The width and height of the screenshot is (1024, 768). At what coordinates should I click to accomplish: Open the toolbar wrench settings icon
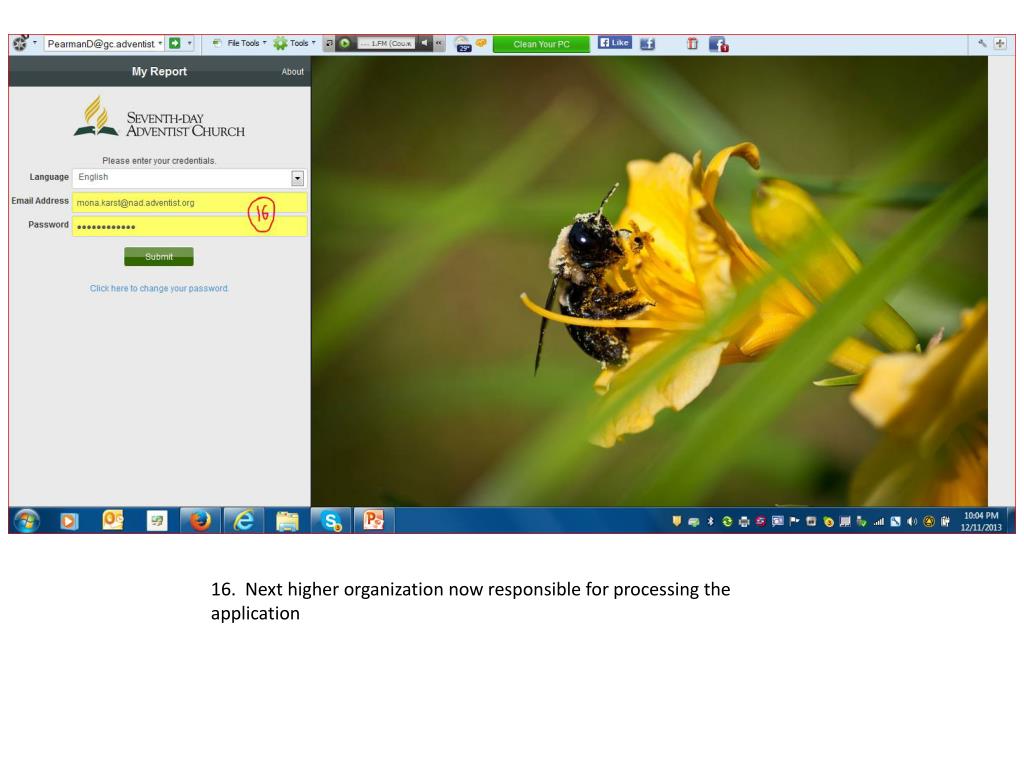[x=982, y=44]
